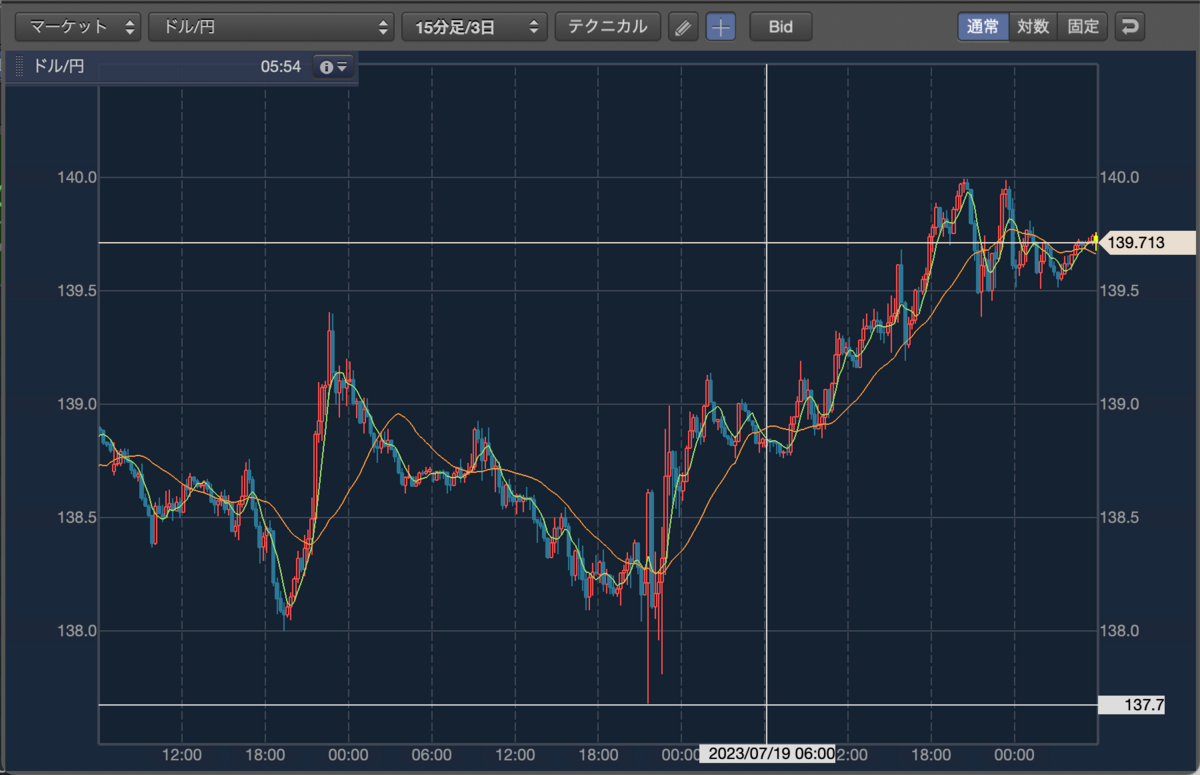Click the panel drag handle beside ドル/円

point(20,68)
